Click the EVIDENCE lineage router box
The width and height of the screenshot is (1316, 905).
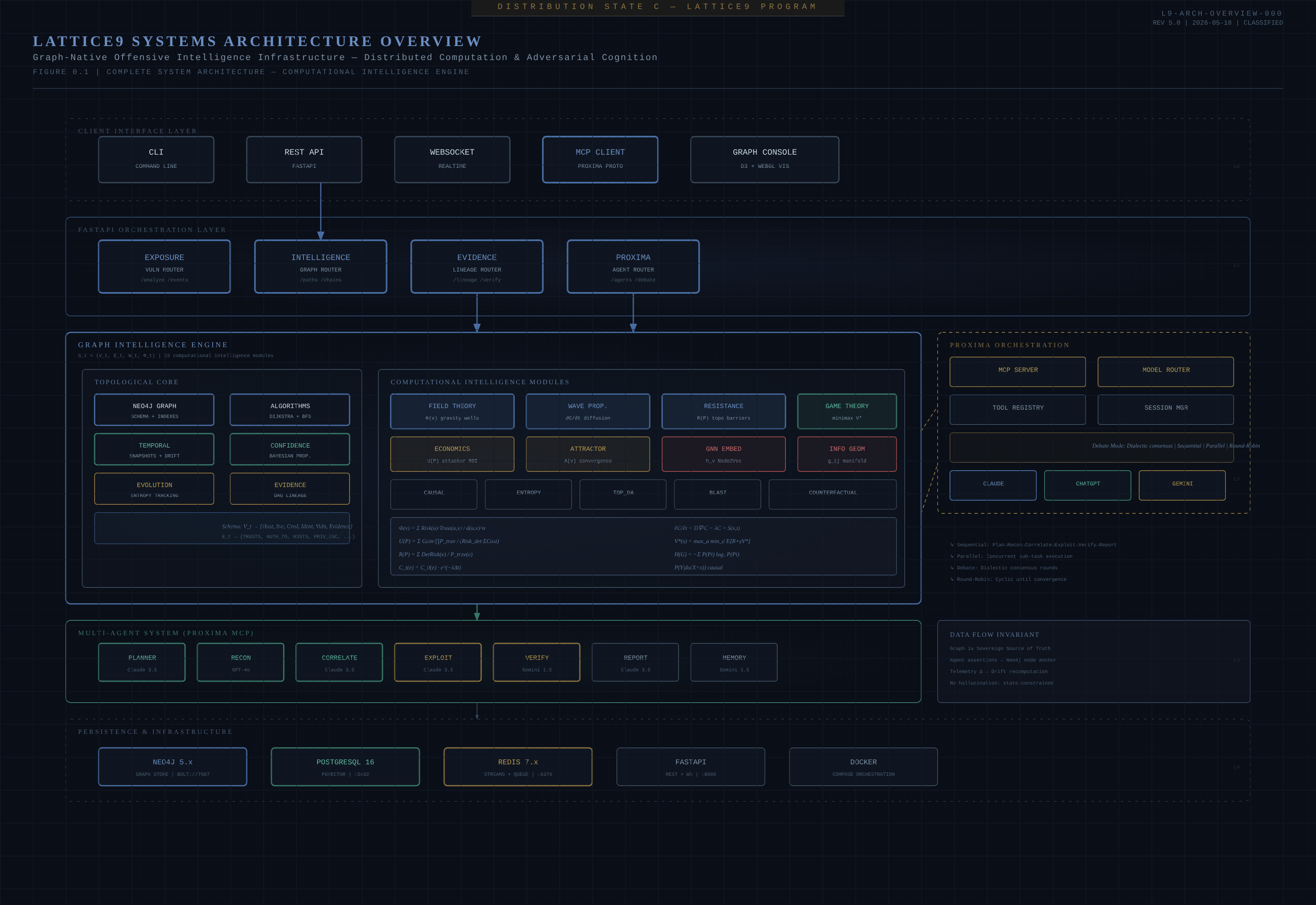pyautogui.click(x=477, y=267)
